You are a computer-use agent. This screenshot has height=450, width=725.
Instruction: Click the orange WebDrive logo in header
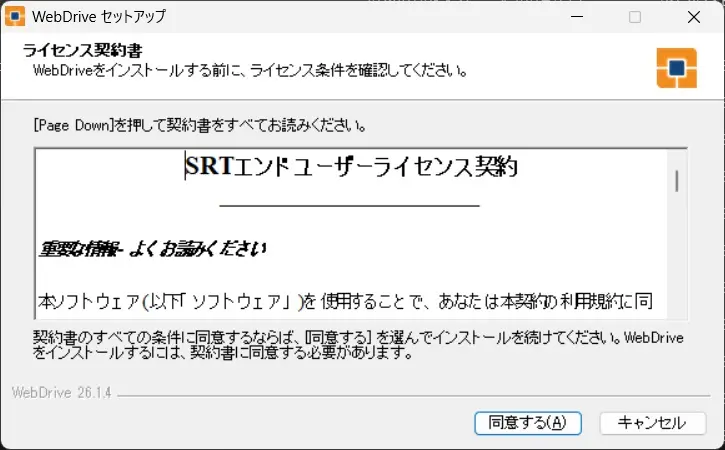click(676, 68)
